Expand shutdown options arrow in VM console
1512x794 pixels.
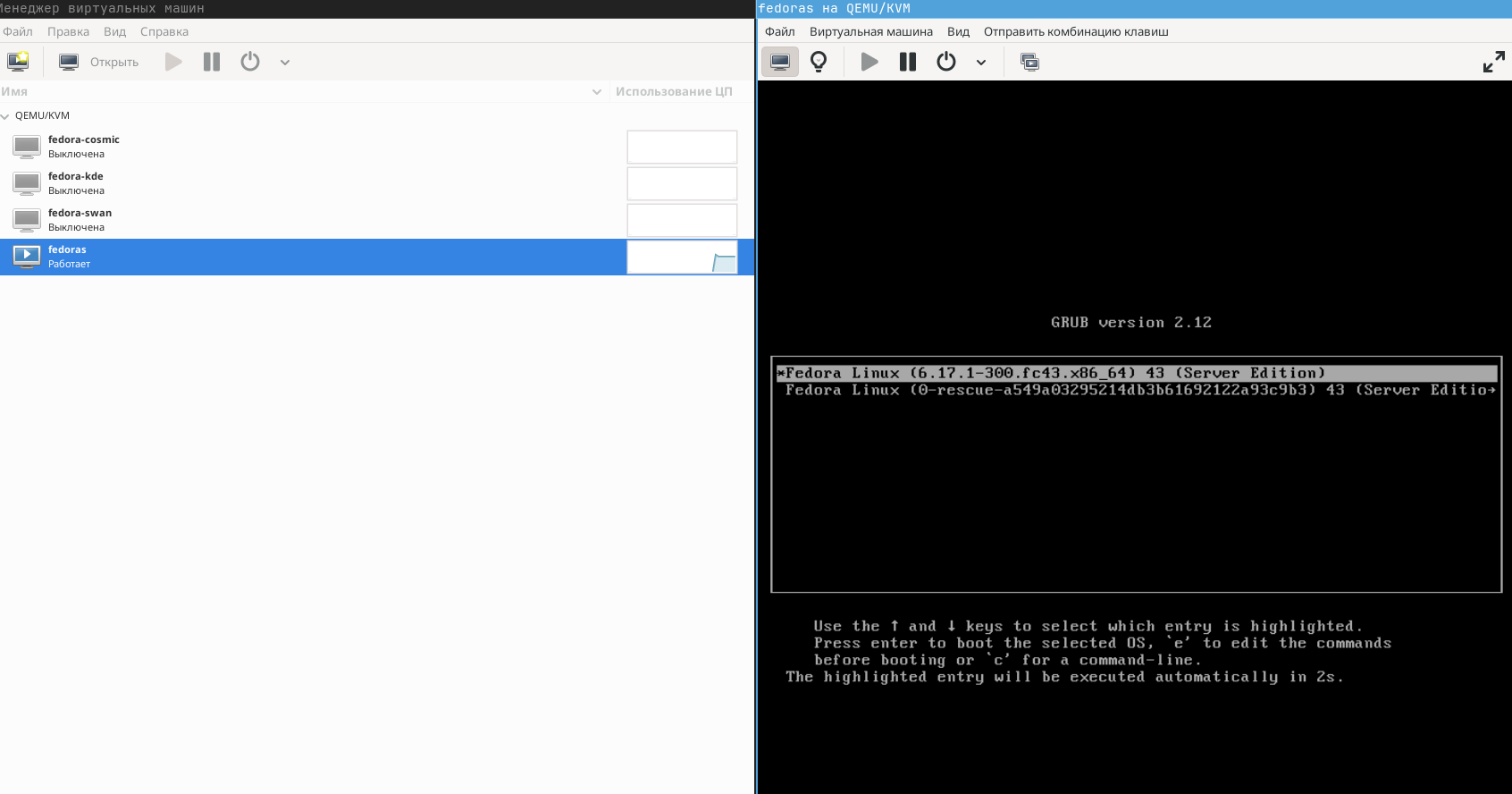(x=981, y=63)
